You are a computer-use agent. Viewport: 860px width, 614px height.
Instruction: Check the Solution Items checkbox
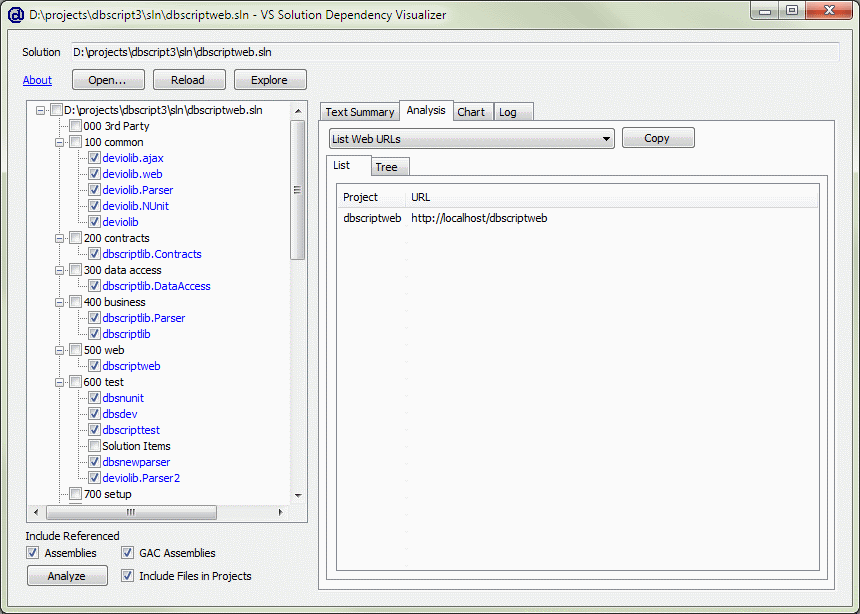[94, 446]
